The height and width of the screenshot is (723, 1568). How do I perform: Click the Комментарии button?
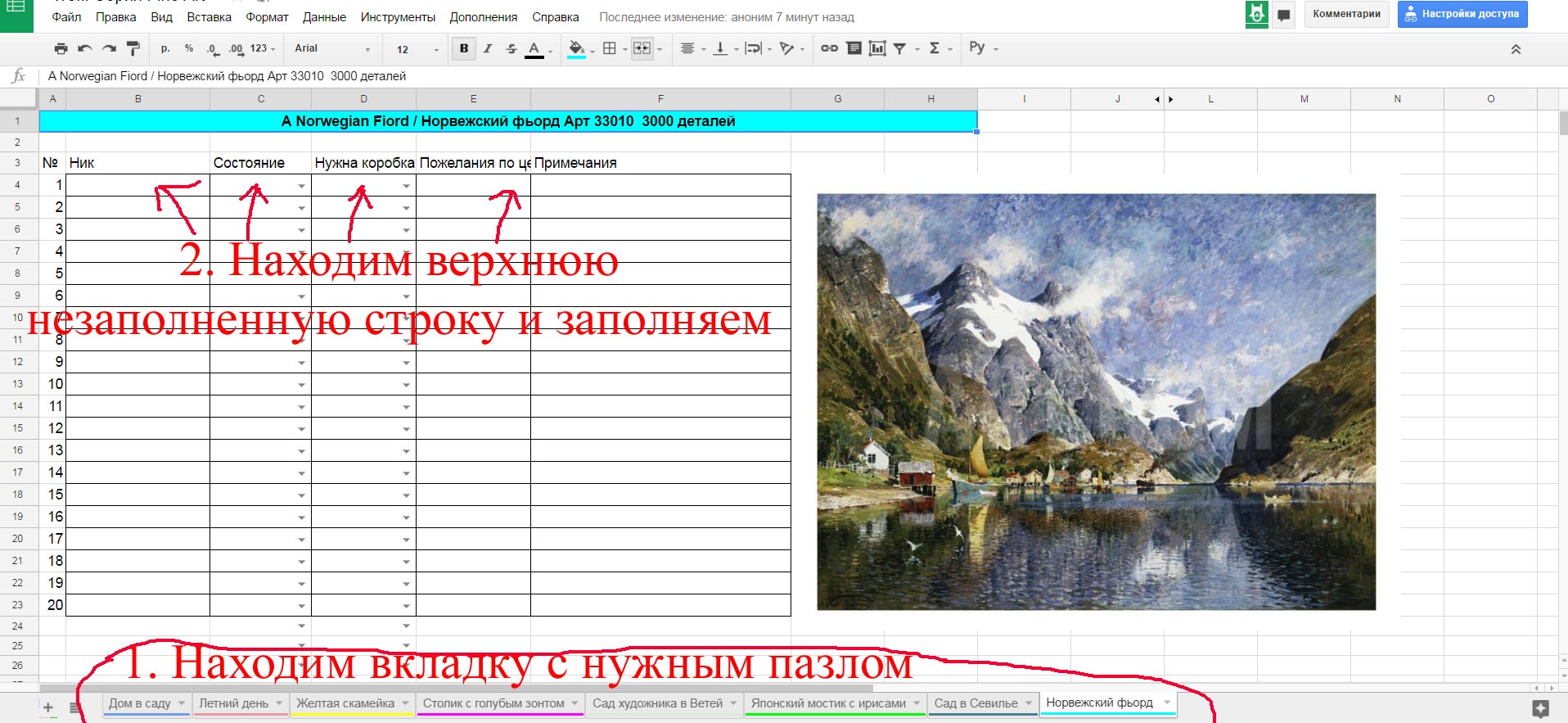(x=1346, y=14)
